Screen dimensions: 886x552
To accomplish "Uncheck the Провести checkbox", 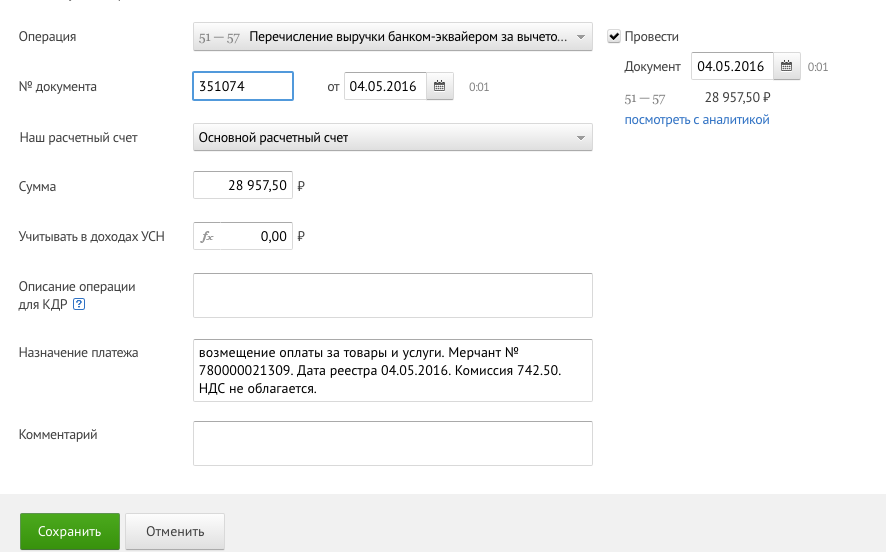I will click(614, 37).
